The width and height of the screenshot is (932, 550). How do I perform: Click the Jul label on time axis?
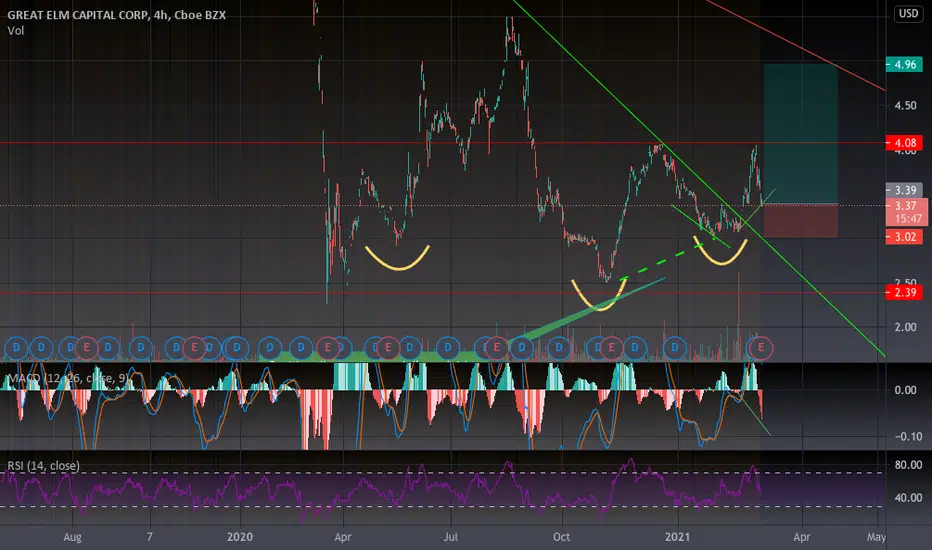451,537
